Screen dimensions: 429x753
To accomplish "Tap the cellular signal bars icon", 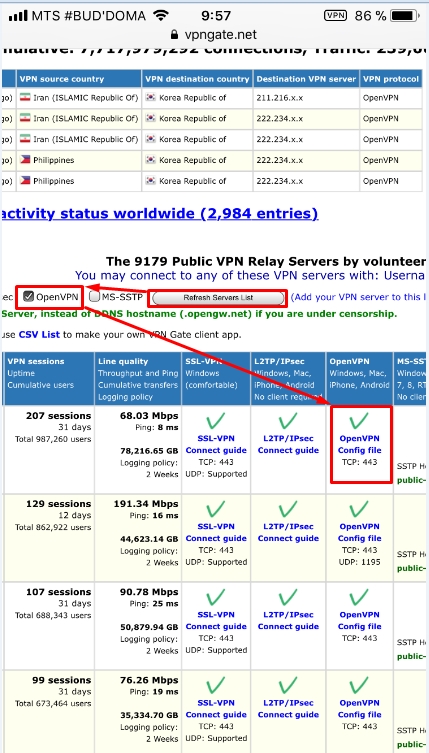I will coord(18,16).
